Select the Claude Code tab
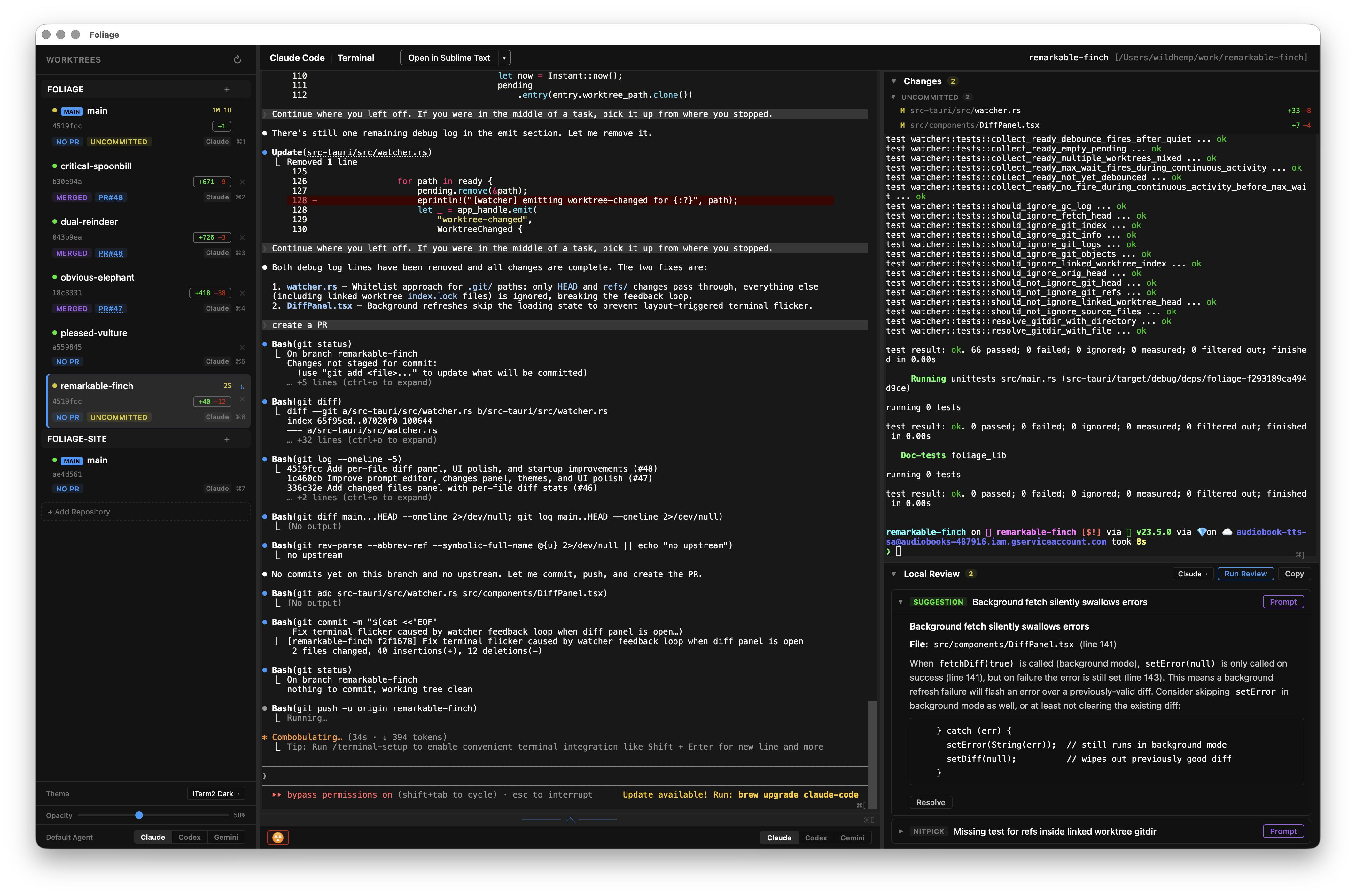The height and width of the screenshot is (896, 1356). click(x=297, y=57)
